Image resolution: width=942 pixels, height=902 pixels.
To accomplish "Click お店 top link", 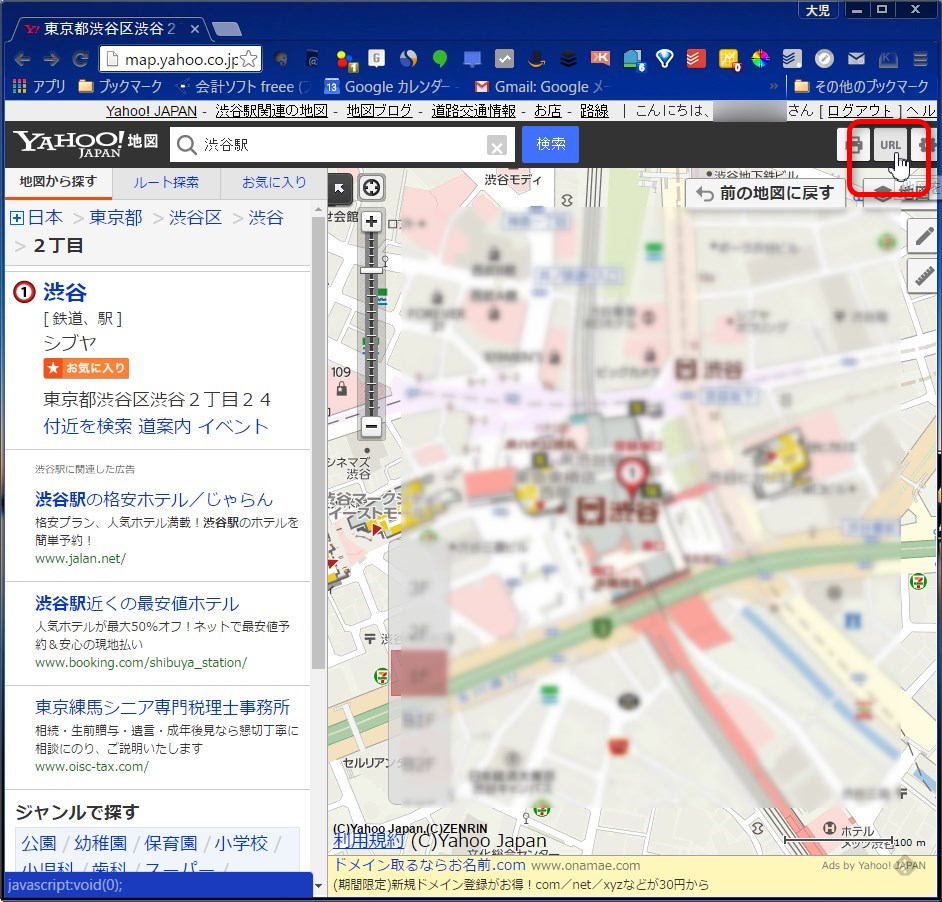I will tap(548, 111).
